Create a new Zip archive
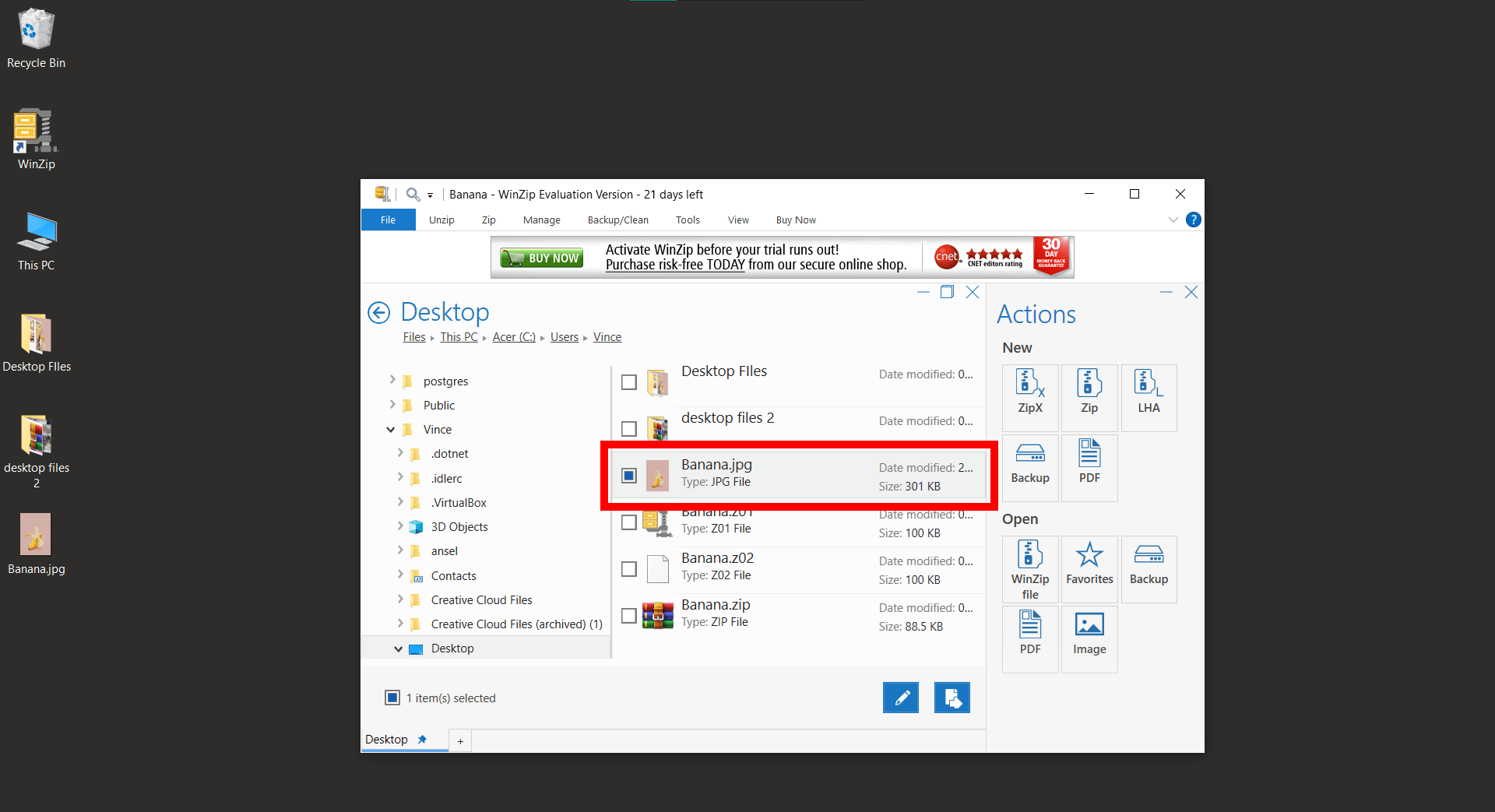The image size is (1495, 812). (1089, 397)
